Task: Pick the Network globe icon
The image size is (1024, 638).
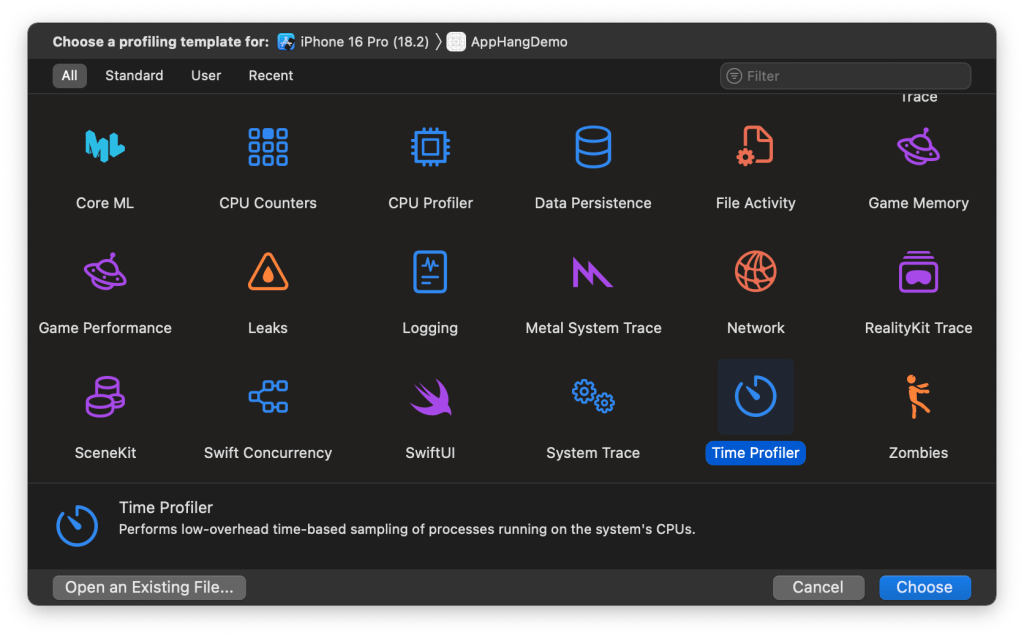Action: 756,272
